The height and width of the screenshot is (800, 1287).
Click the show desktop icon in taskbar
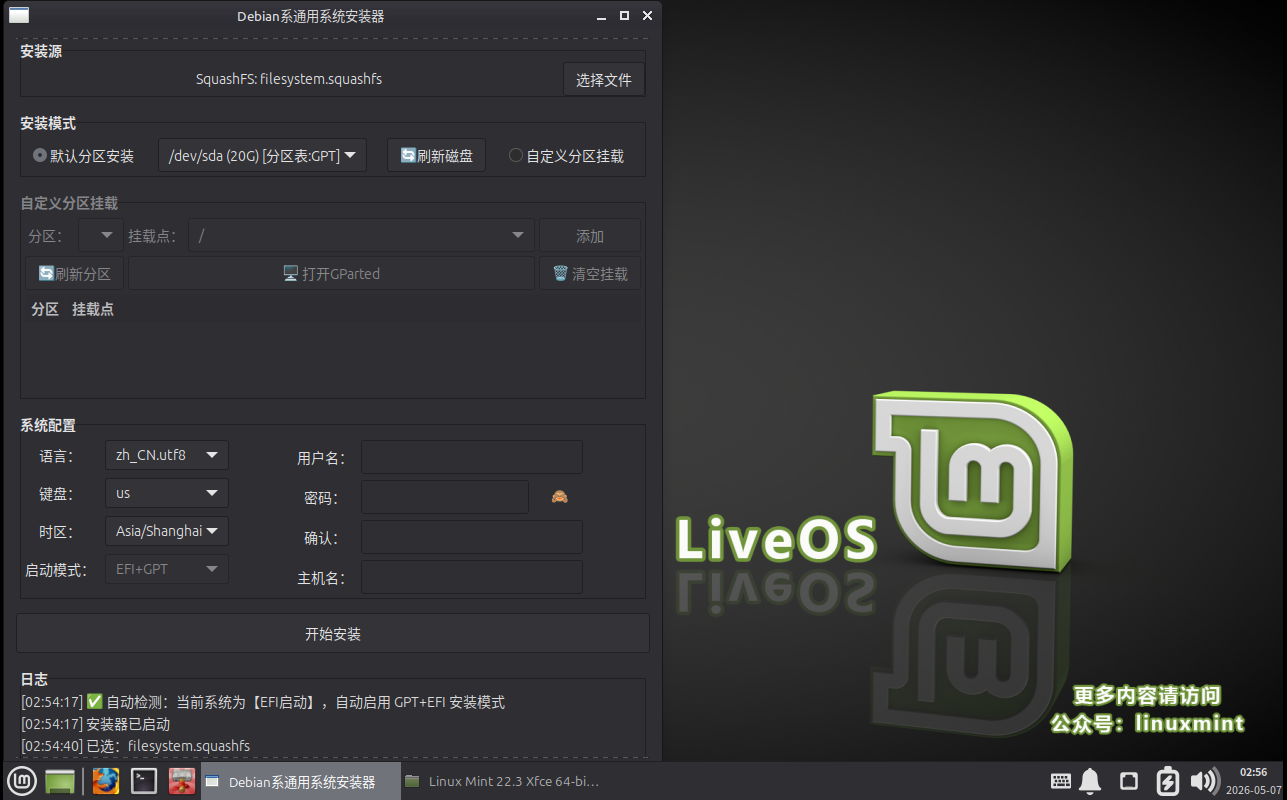click(x=60, y=781)
